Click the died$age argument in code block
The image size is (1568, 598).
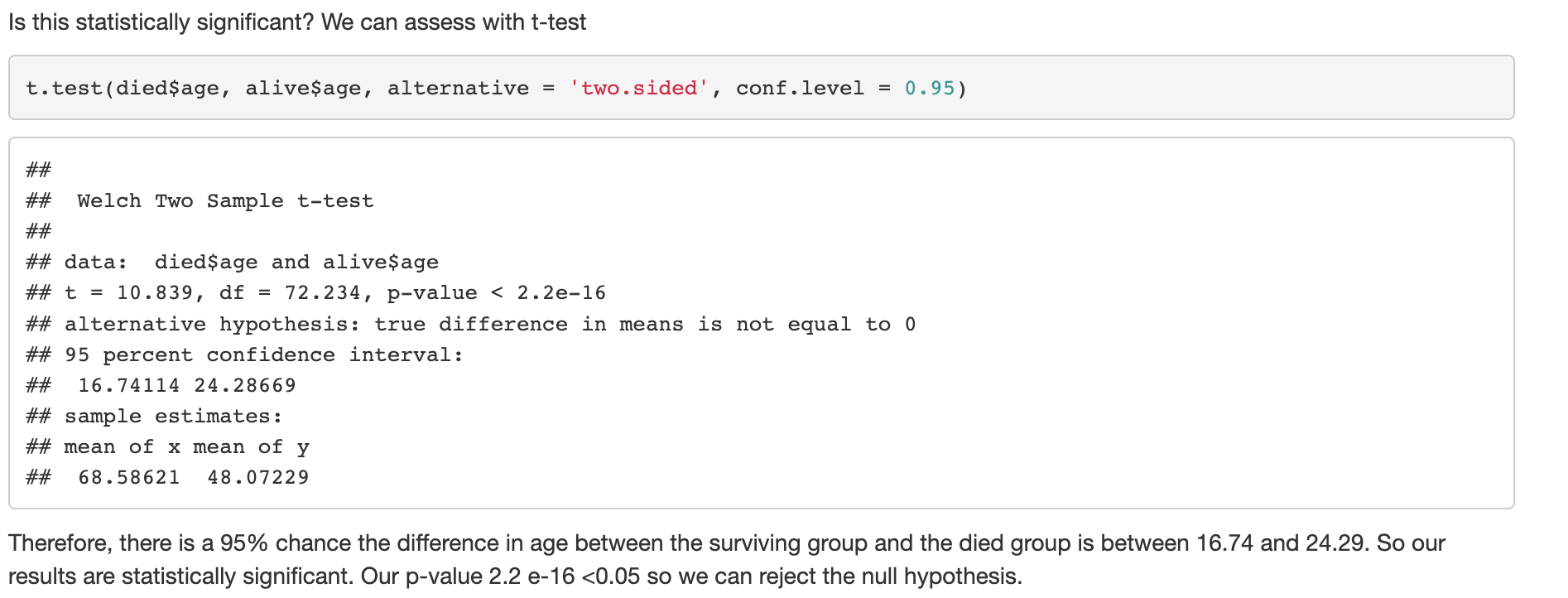pyautogui.click(x=168, y=88)
